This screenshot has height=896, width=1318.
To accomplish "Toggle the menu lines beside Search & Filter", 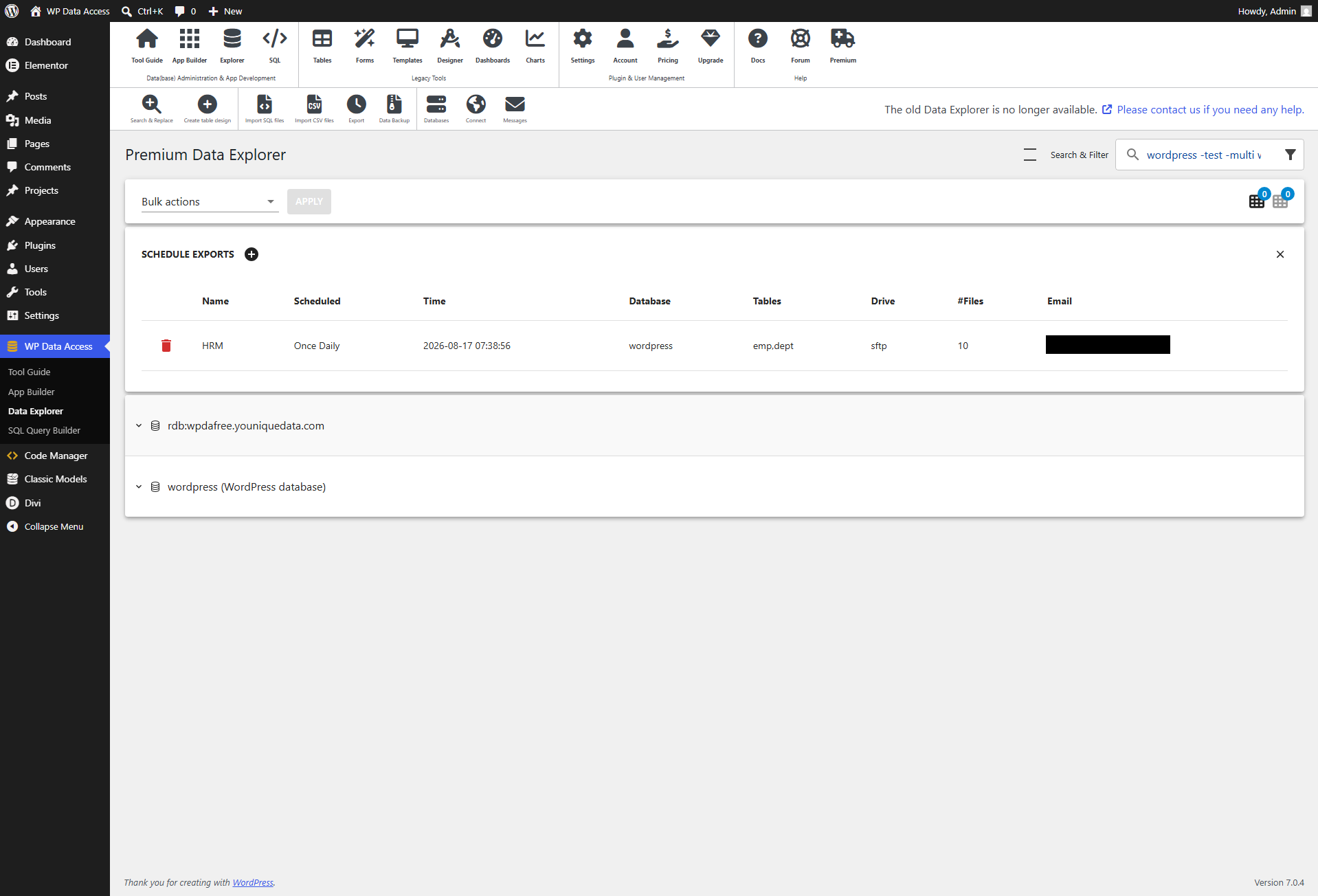I will coord(1029,155).
